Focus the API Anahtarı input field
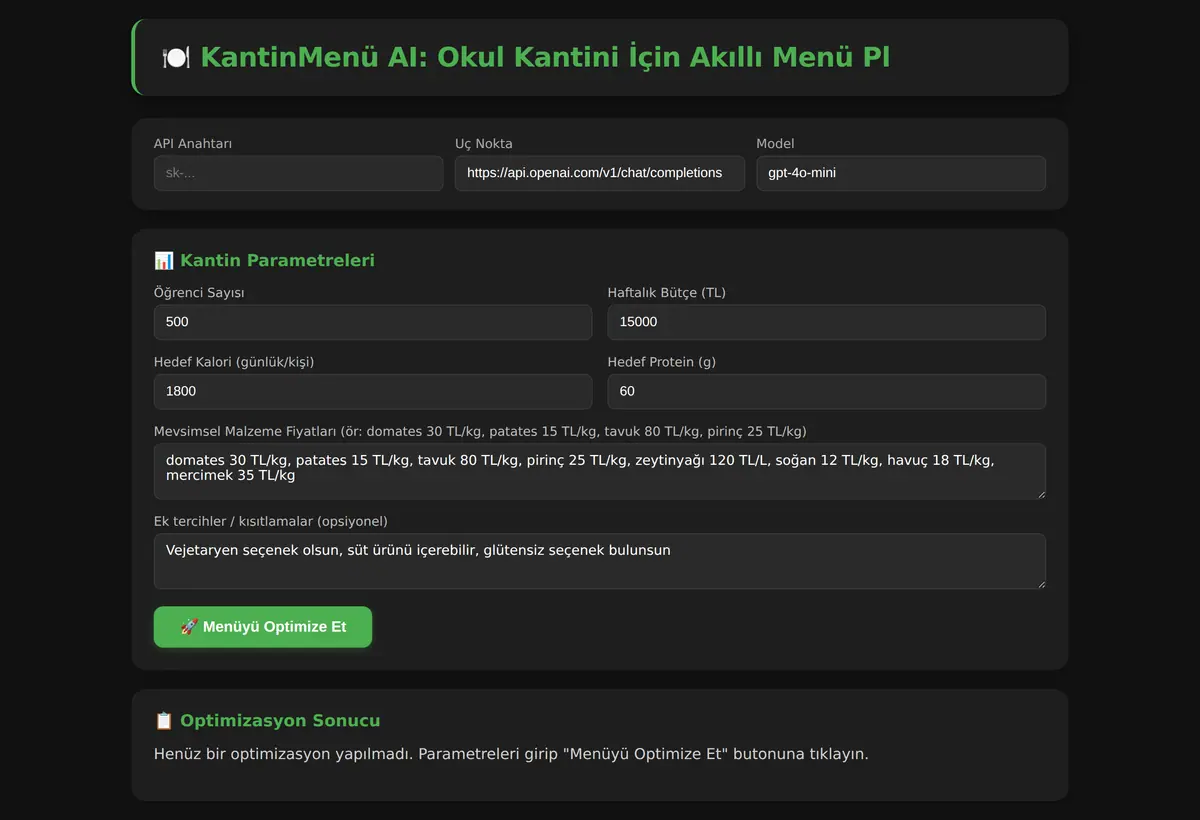This screenshot has height=820, width=1200. [x=298, y=173]
